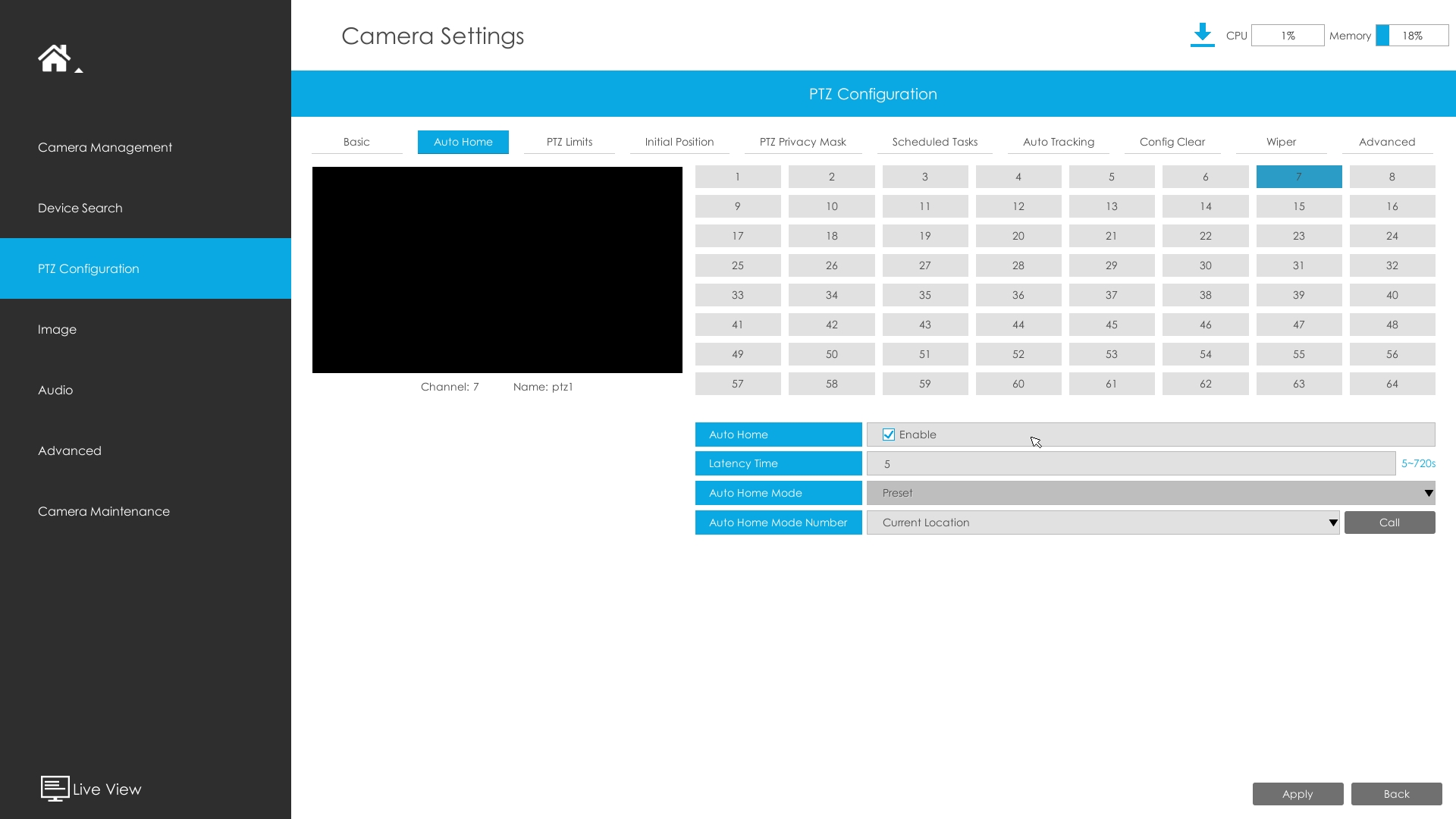1456x819 pixels.
Task: Click the 5~720s range hint
Action: pyautogui.click(x=1418, y=463)
